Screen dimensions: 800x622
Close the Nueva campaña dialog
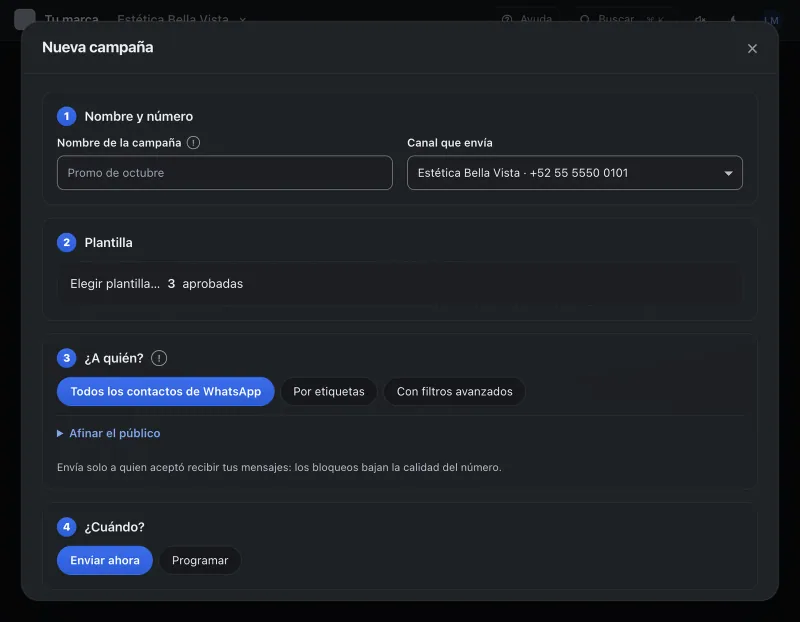[752, 48]
